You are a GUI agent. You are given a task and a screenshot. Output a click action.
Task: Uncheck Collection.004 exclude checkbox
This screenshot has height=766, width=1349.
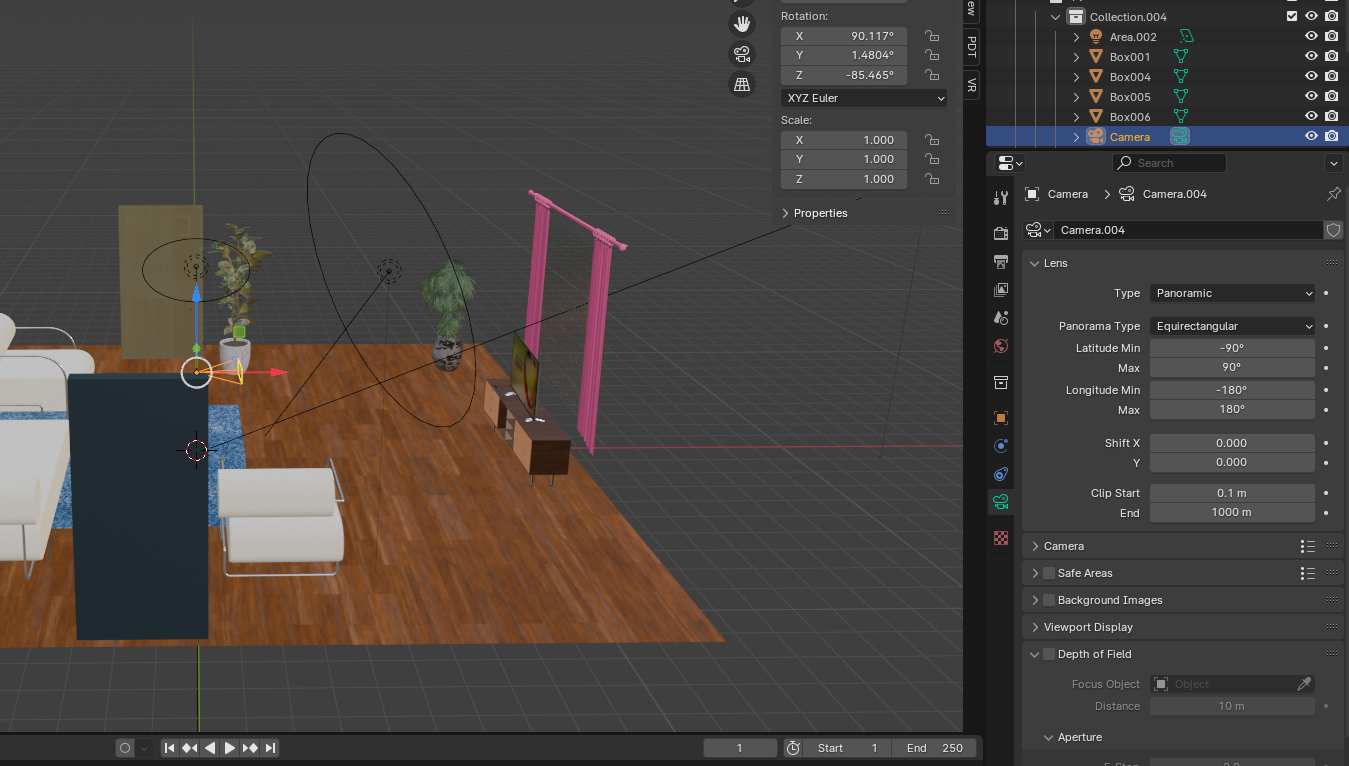[x=1292, y=16]
